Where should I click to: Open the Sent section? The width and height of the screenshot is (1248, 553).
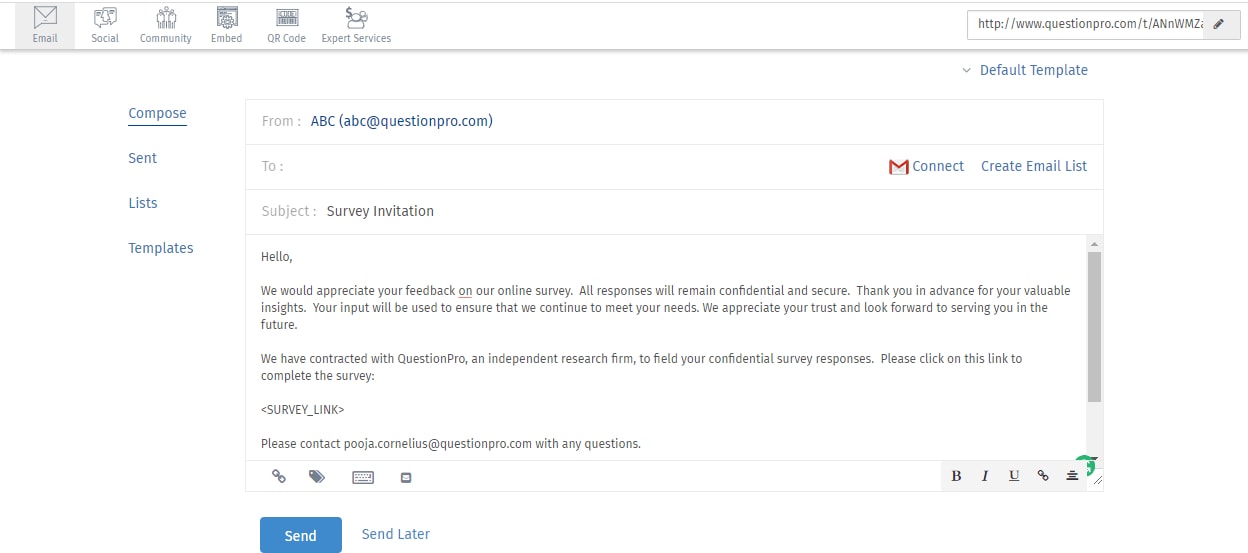click(x=143, y=158)
